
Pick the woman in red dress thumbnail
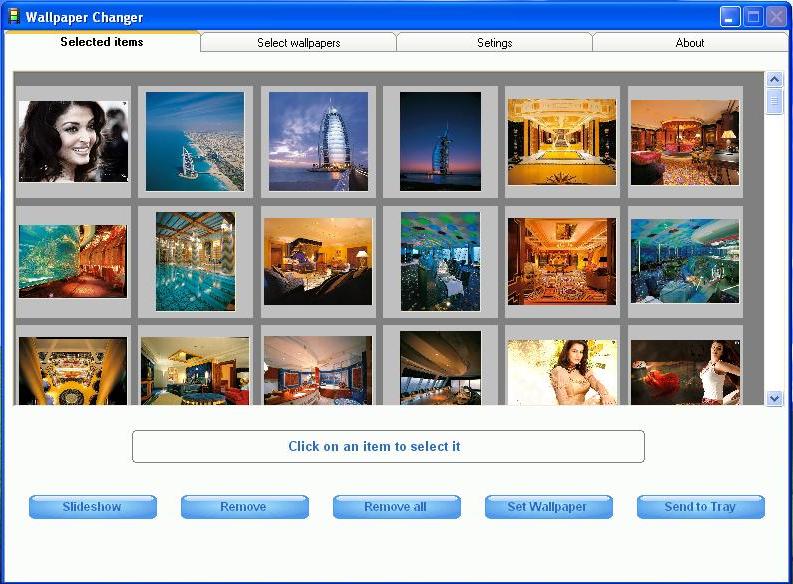pos(685,371)
